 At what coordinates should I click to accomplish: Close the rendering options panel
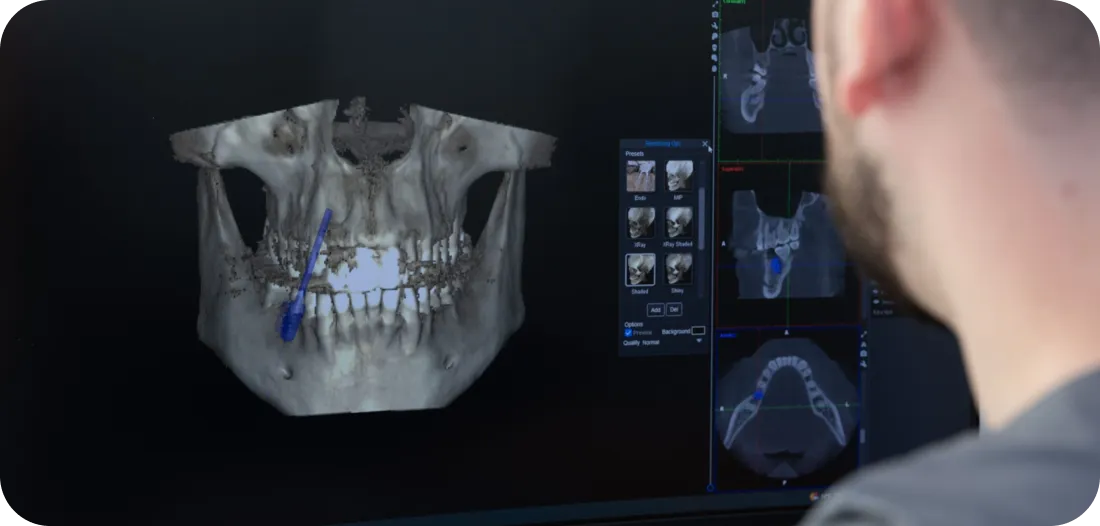[705, 144]
